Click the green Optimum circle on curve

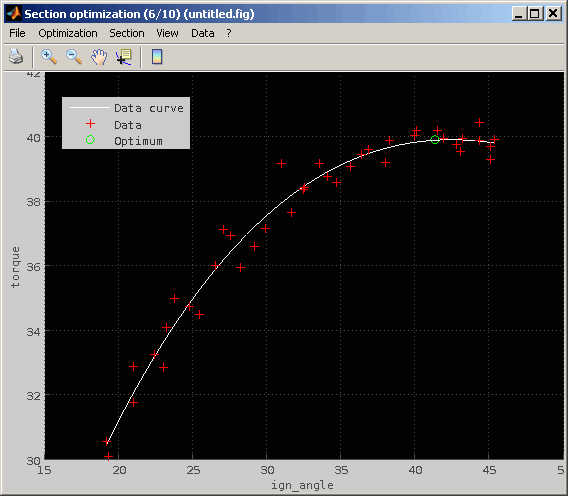pyautogui.click(x=435, y=139)
